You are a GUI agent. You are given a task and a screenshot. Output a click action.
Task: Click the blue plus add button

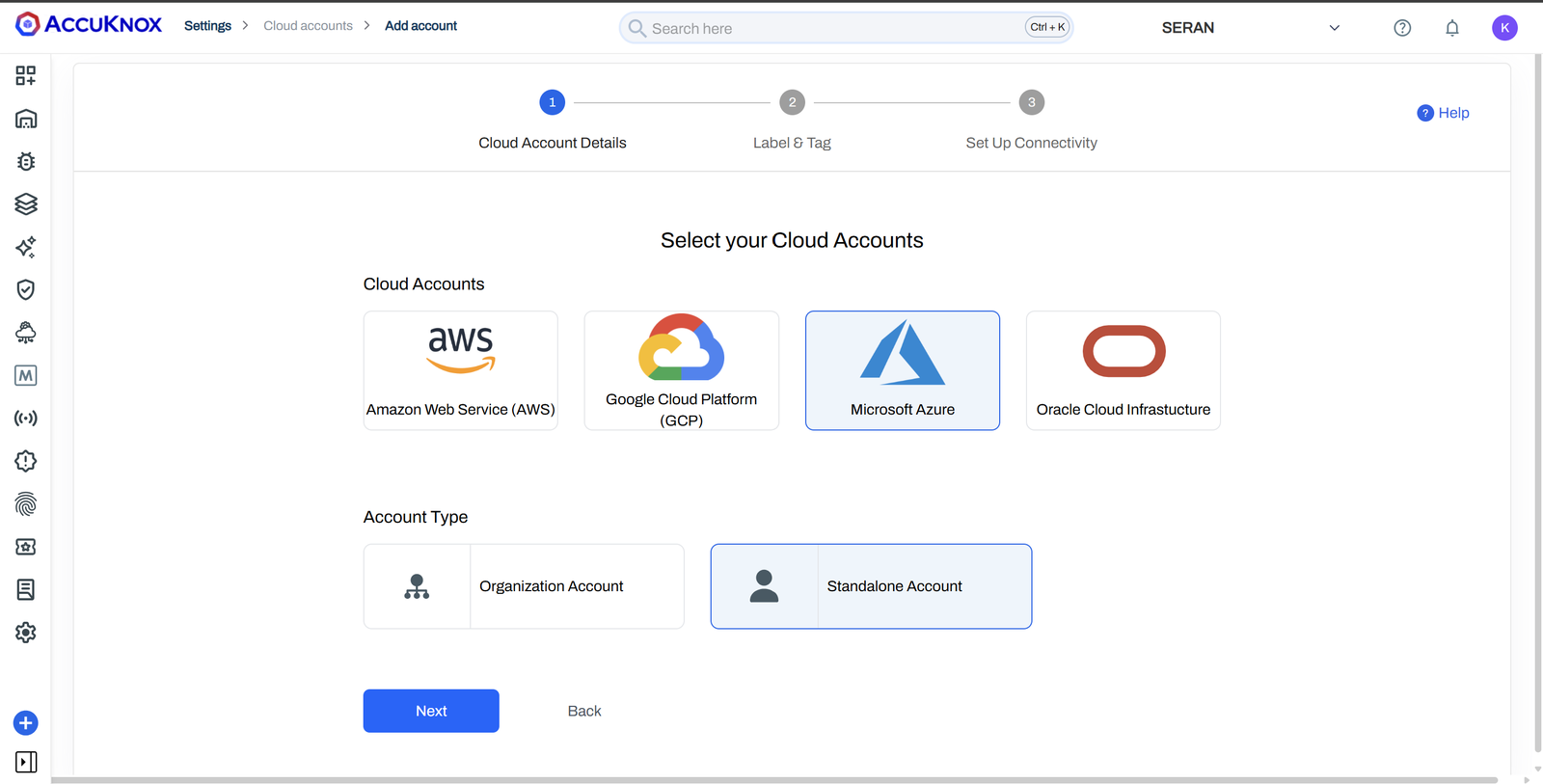point(26,723)
